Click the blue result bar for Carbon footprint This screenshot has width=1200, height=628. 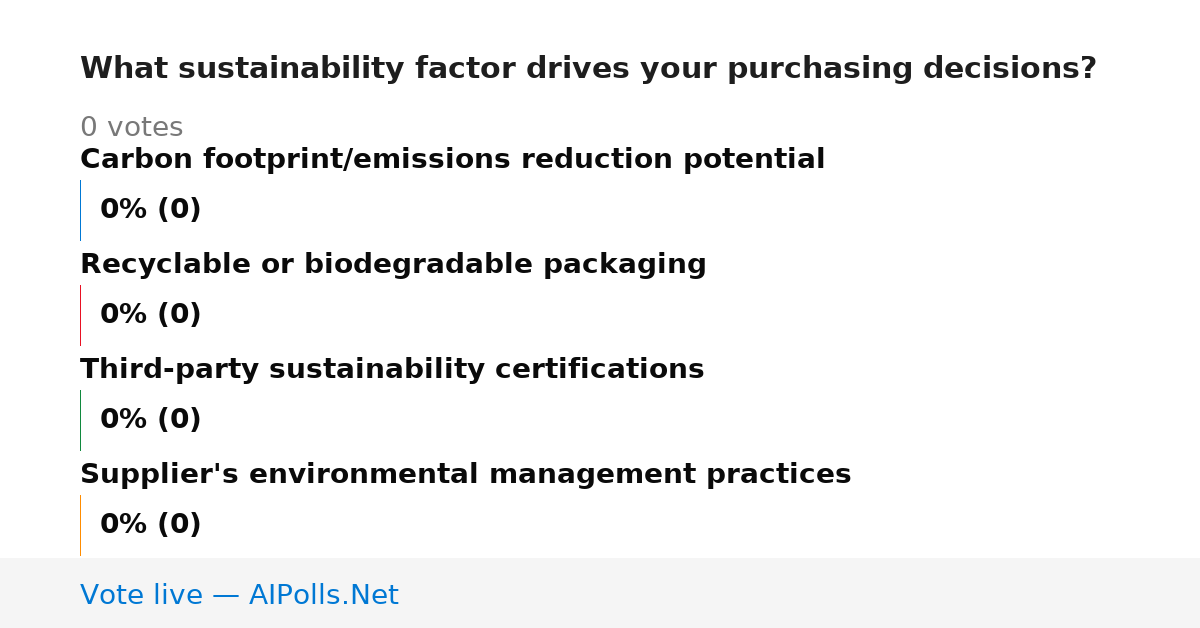pos(80,210)
